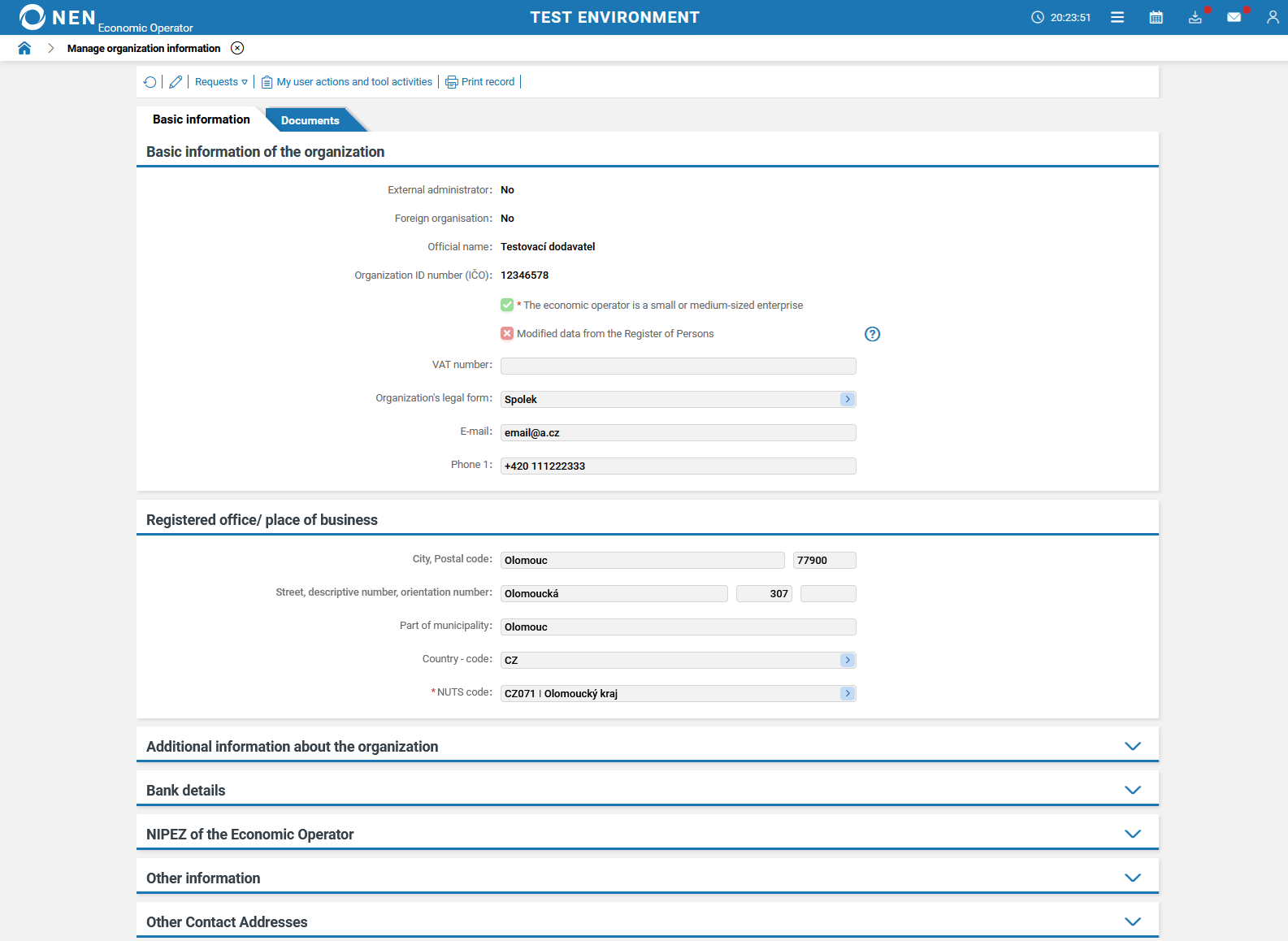Click the refresh icon in toolbar
Screen dimensions: 1288x941
(150, 82)
